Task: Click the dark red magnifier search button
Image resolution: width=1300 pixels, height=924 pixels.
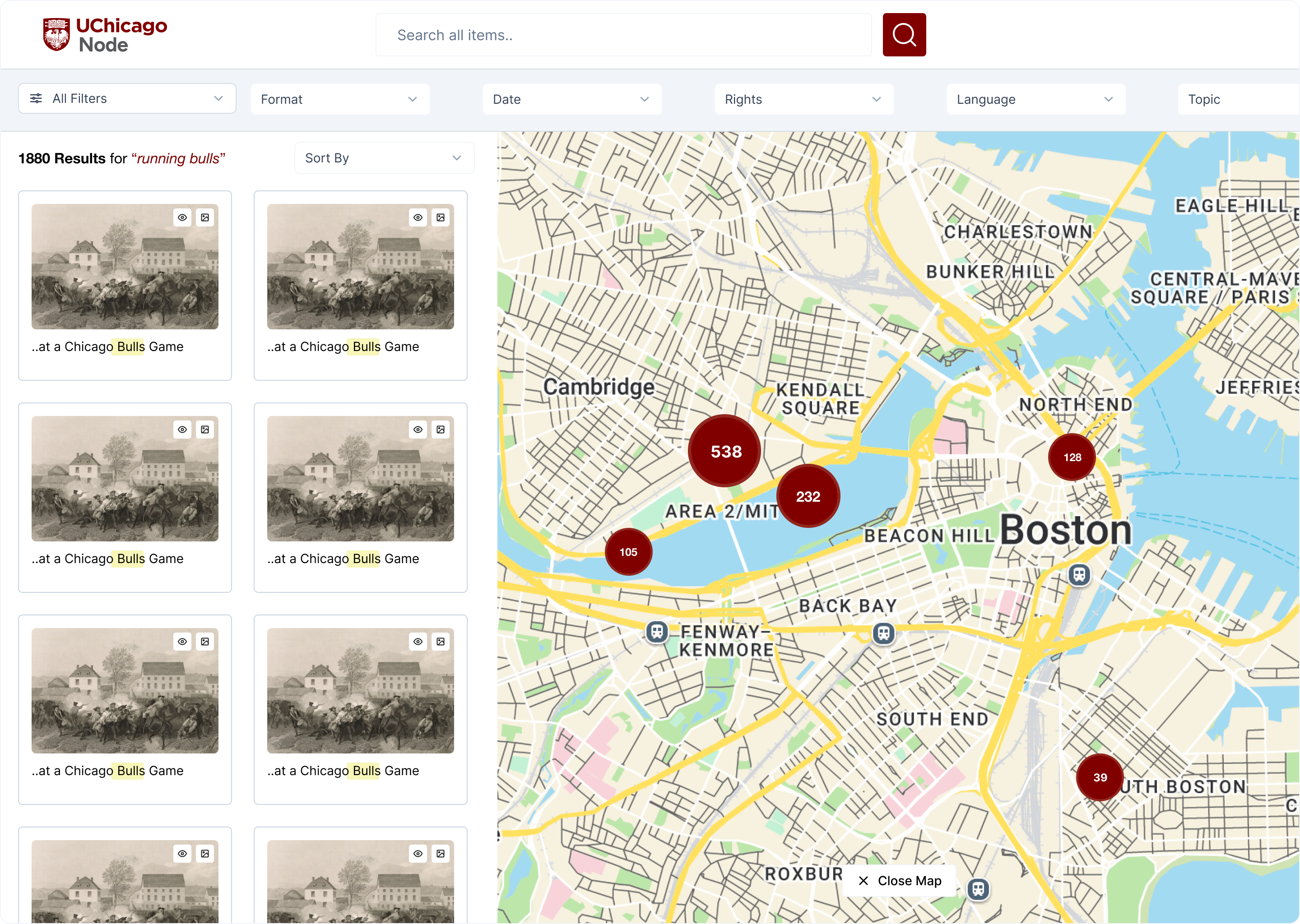Action: tap(904, 35)
